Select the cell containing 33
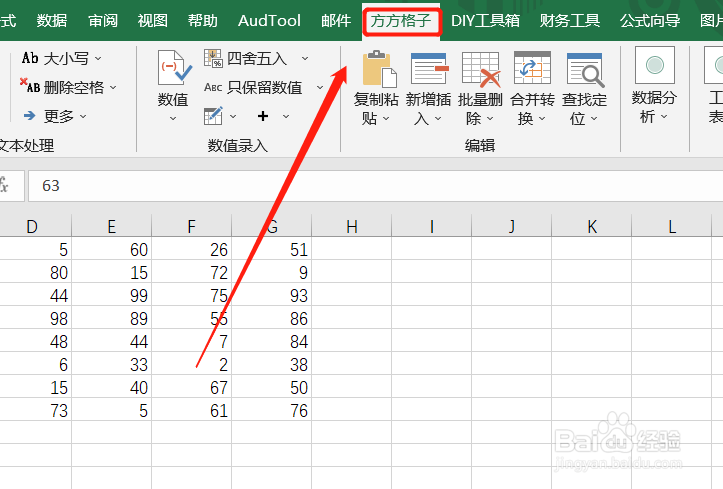This screenshot has height=489, width=723. 112,365
